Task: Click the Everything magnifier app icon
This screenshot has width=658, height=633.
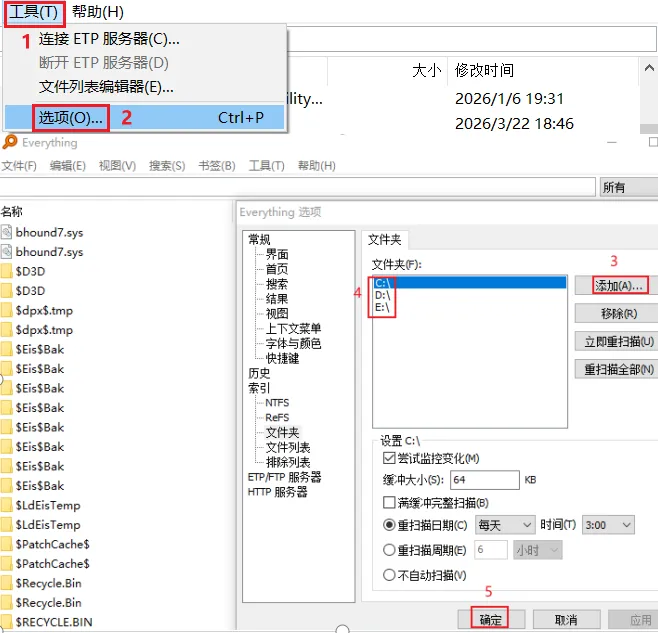Action: pos(9,142)
